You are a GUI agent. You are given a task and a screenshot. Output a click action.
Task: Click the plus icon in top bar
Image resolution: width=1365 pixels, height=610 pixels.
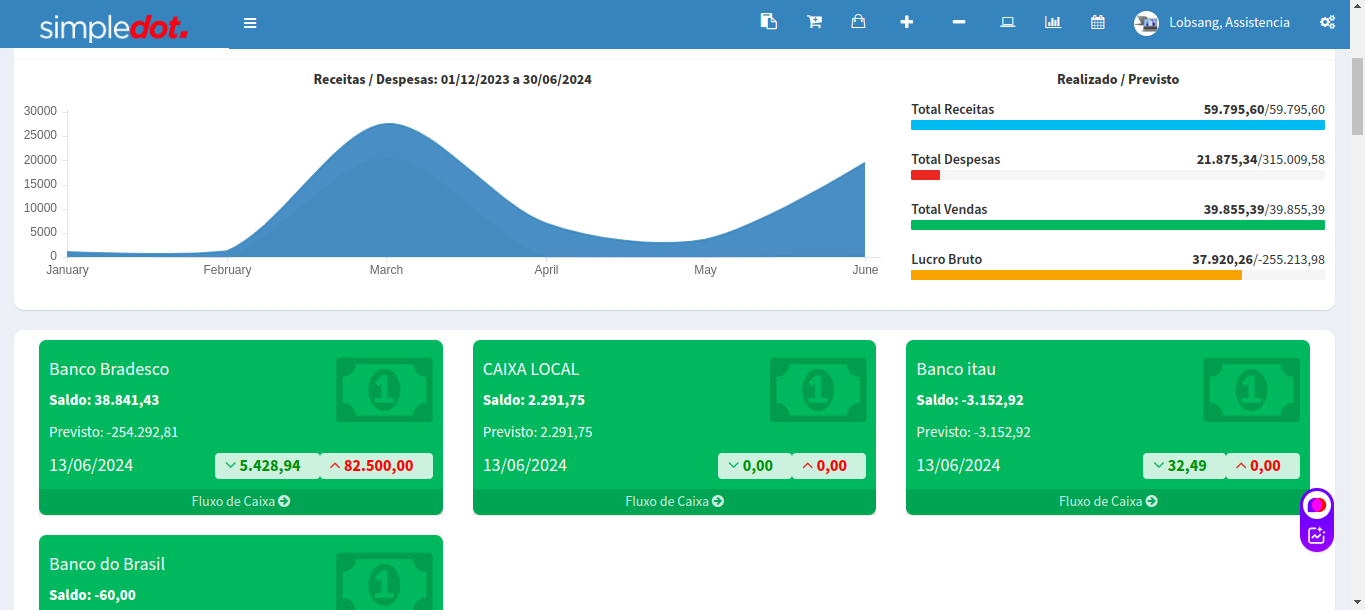click(x=906, y=22)
